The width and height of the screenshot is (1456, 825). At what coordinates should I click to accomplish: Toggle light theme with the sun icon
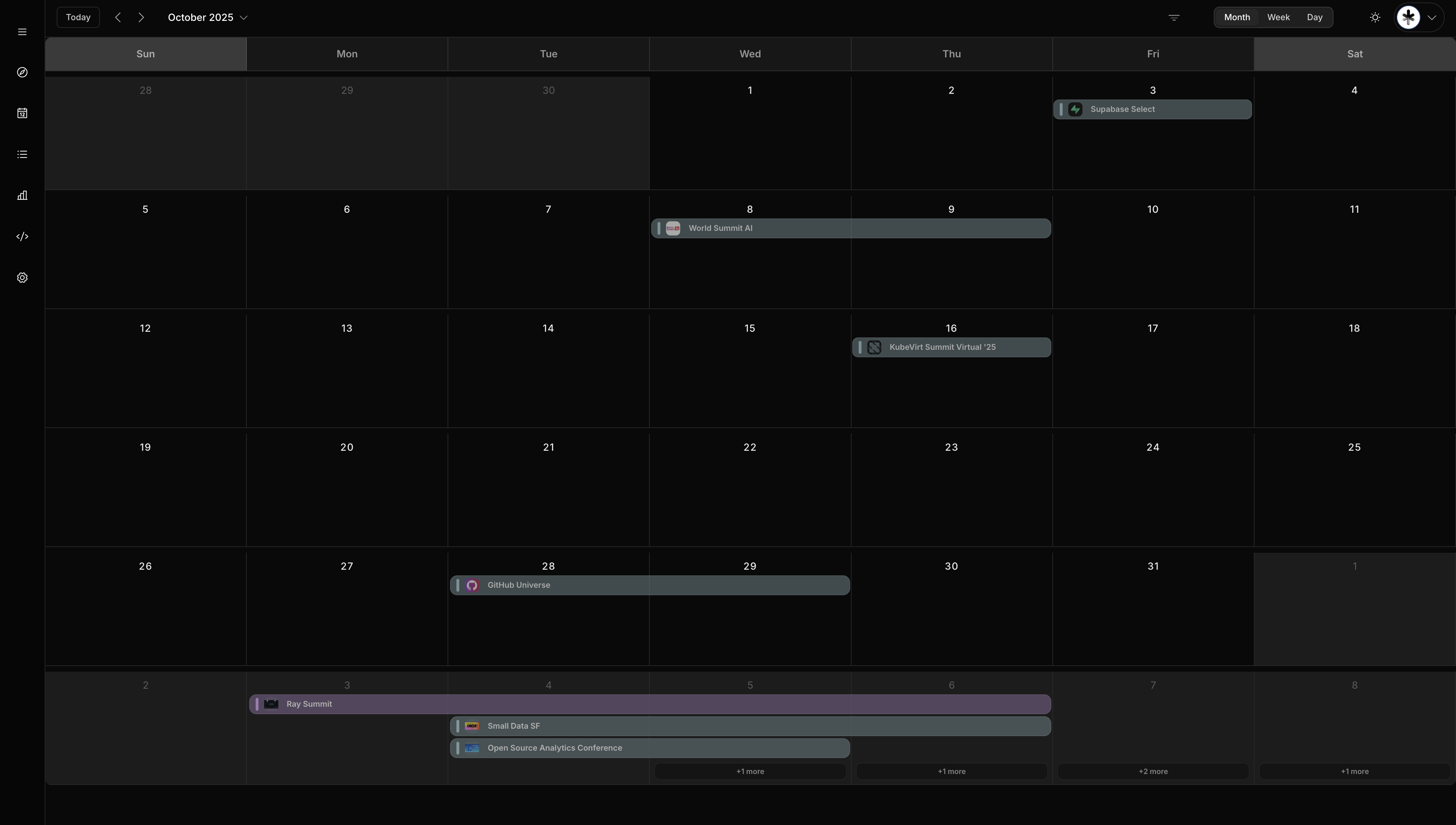click(1375, 17)
